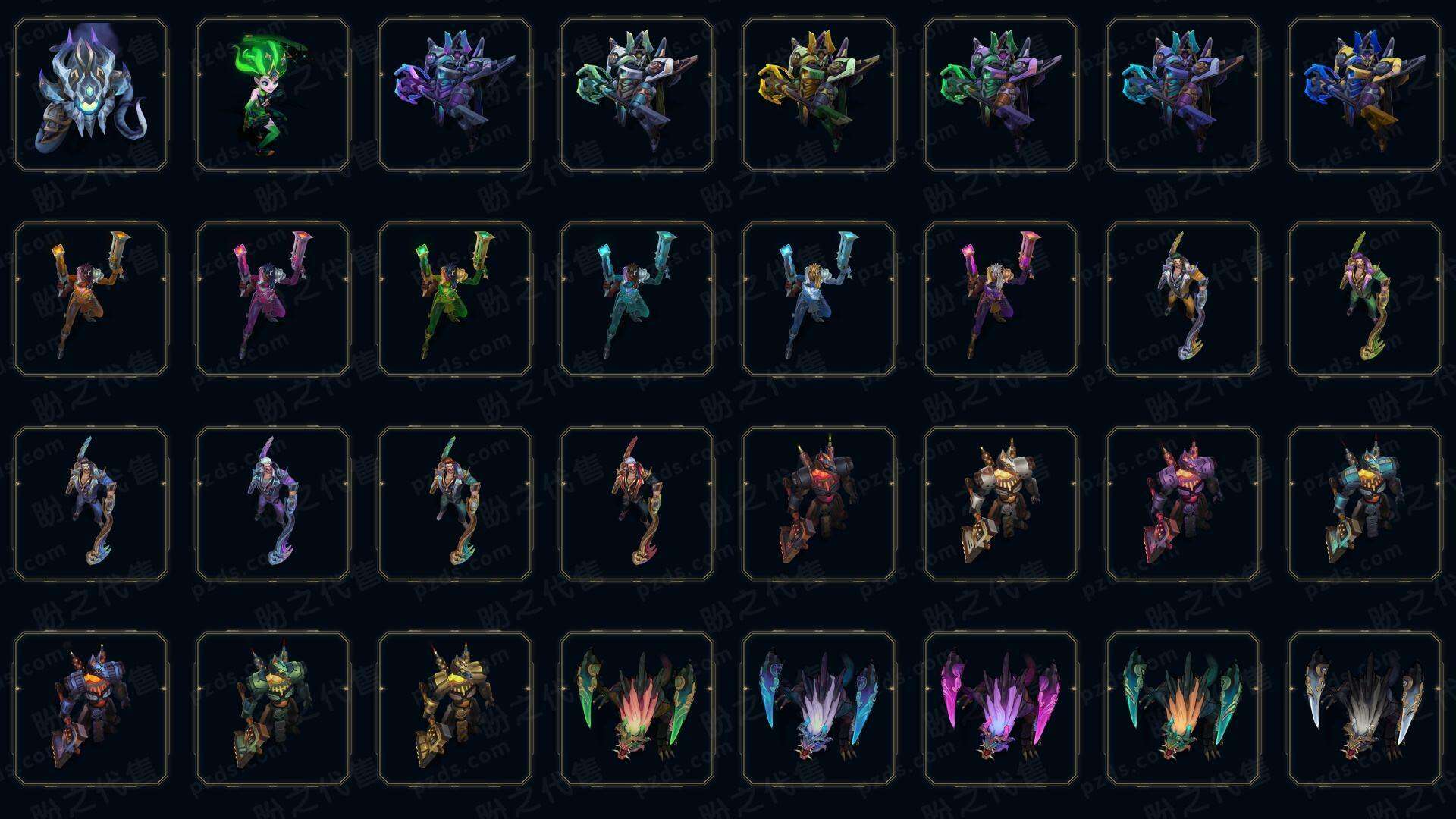Screen dimensions: 1456x819
Task: Choose the red and black blade fighter chroma
Action: (x=637, y=504)
